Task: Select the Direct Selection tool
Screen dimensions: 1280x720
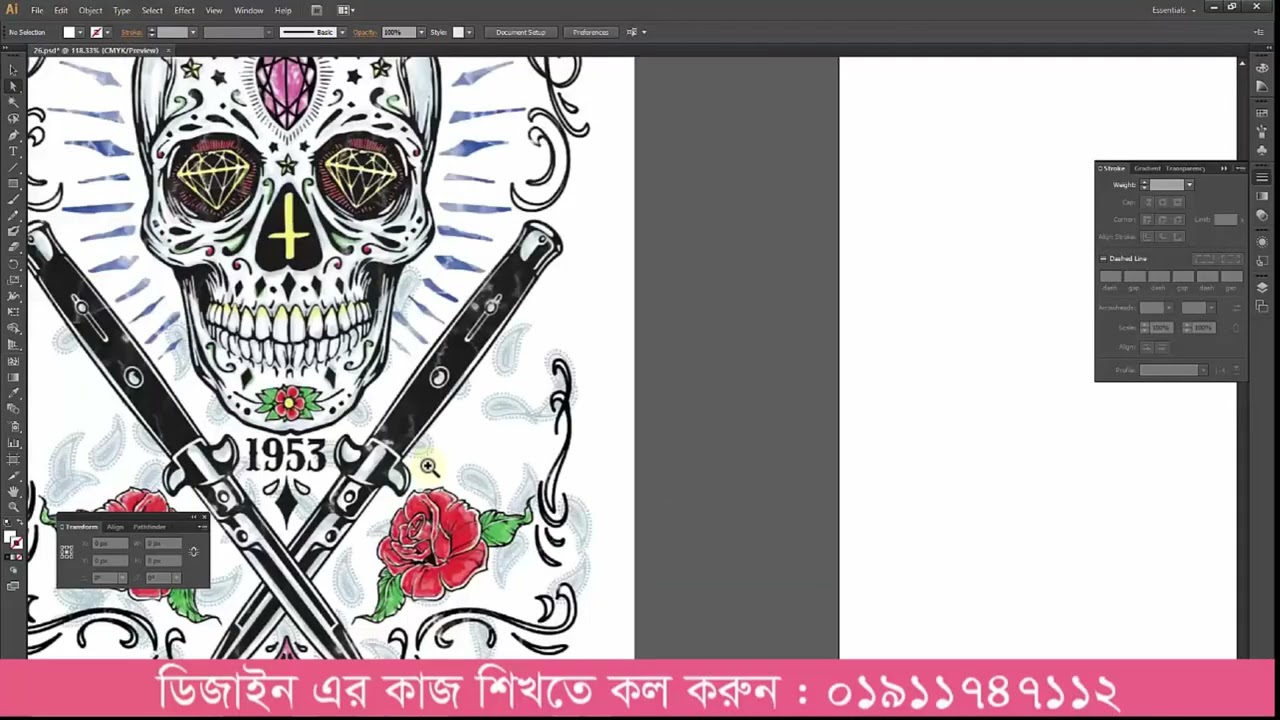Action: coord(13,86)
